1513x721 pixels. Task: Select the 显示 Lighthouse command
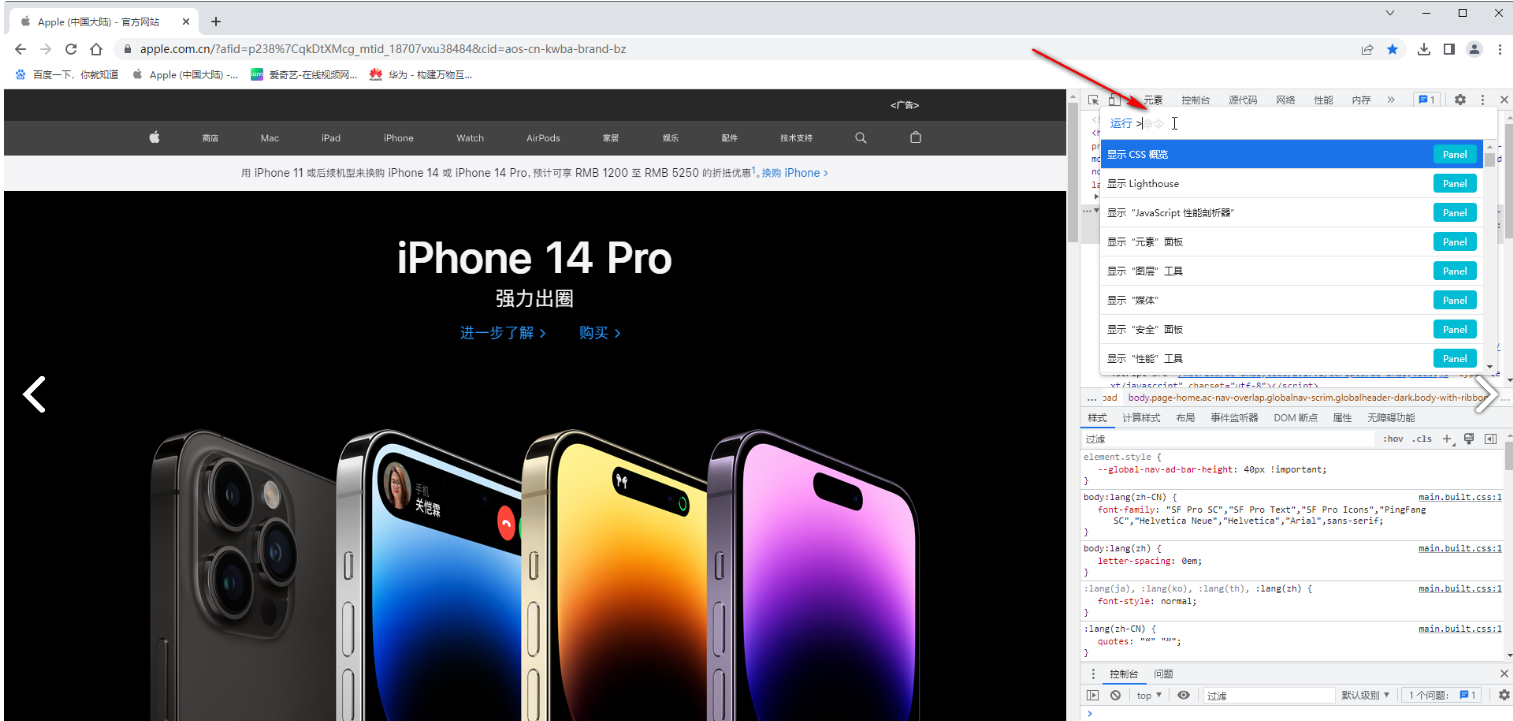[1292, 183]
